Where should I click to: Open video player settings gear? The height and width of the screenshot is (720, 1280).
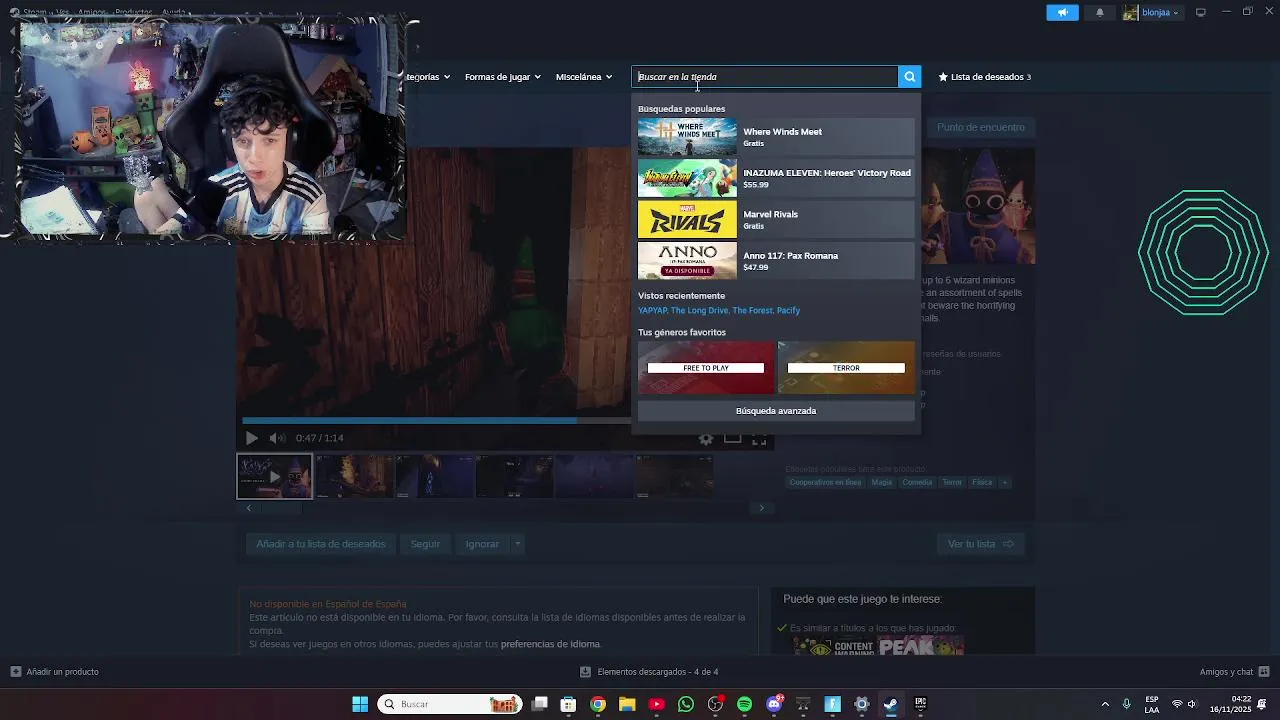(706, 438)
